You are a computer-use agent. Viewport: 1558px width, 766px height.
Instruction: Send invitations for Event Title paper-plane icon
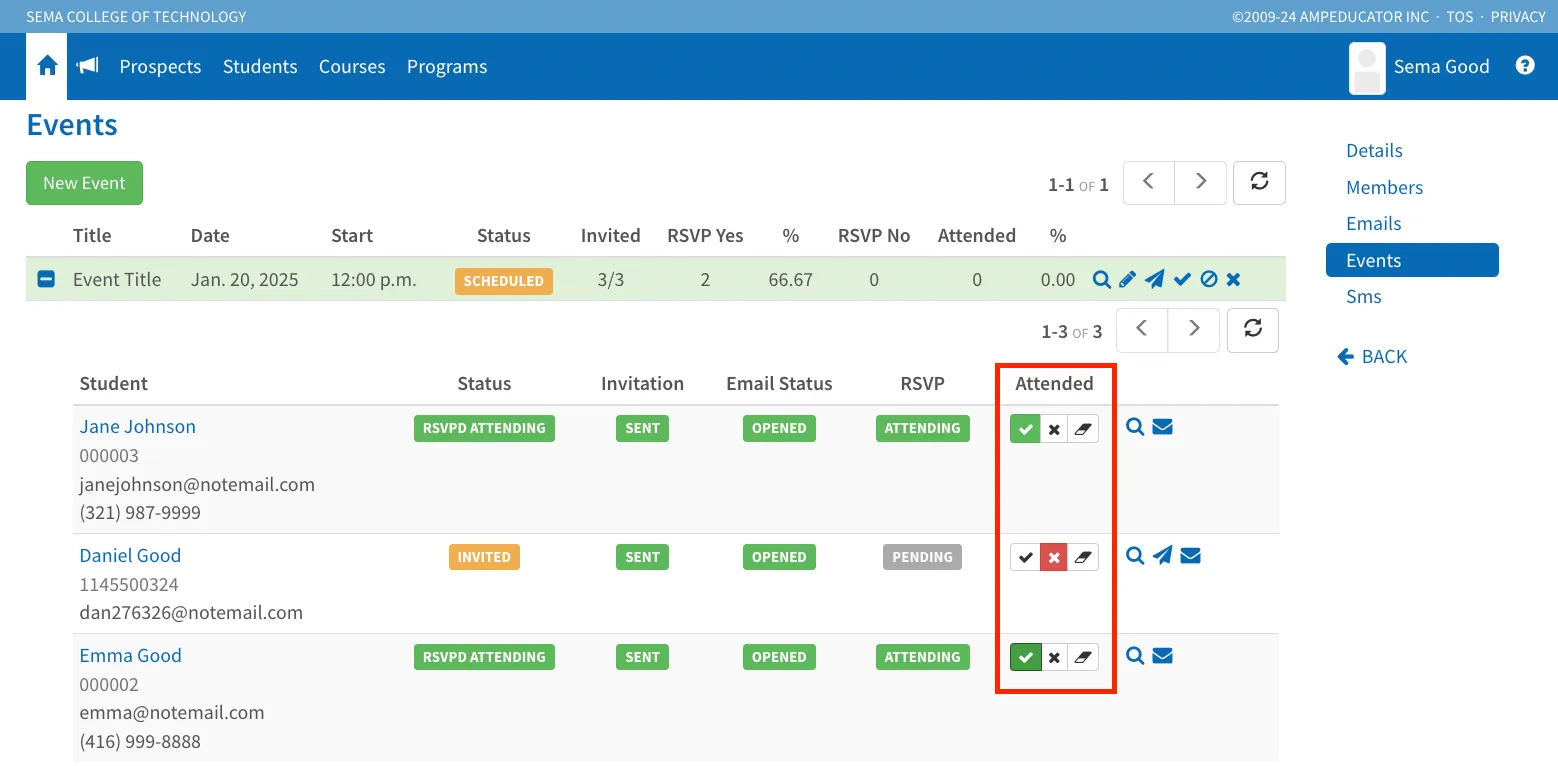(x=1154, y=280)
